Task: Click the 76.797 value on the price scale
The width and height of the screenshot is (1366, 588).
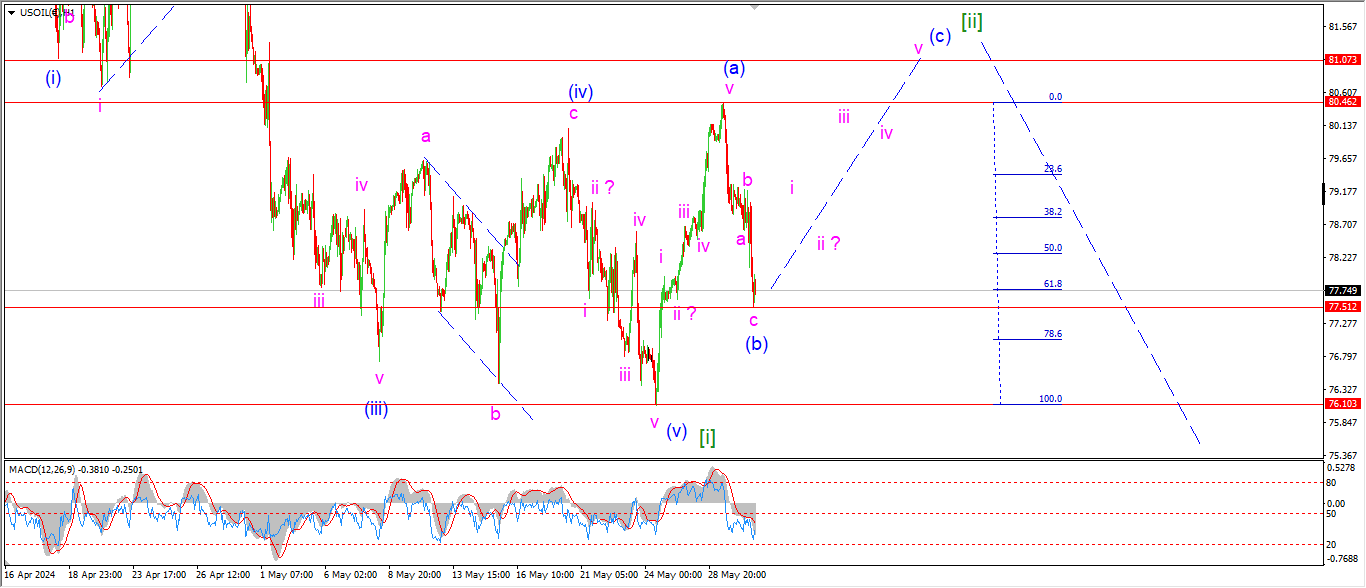Action: point(1342,356)
